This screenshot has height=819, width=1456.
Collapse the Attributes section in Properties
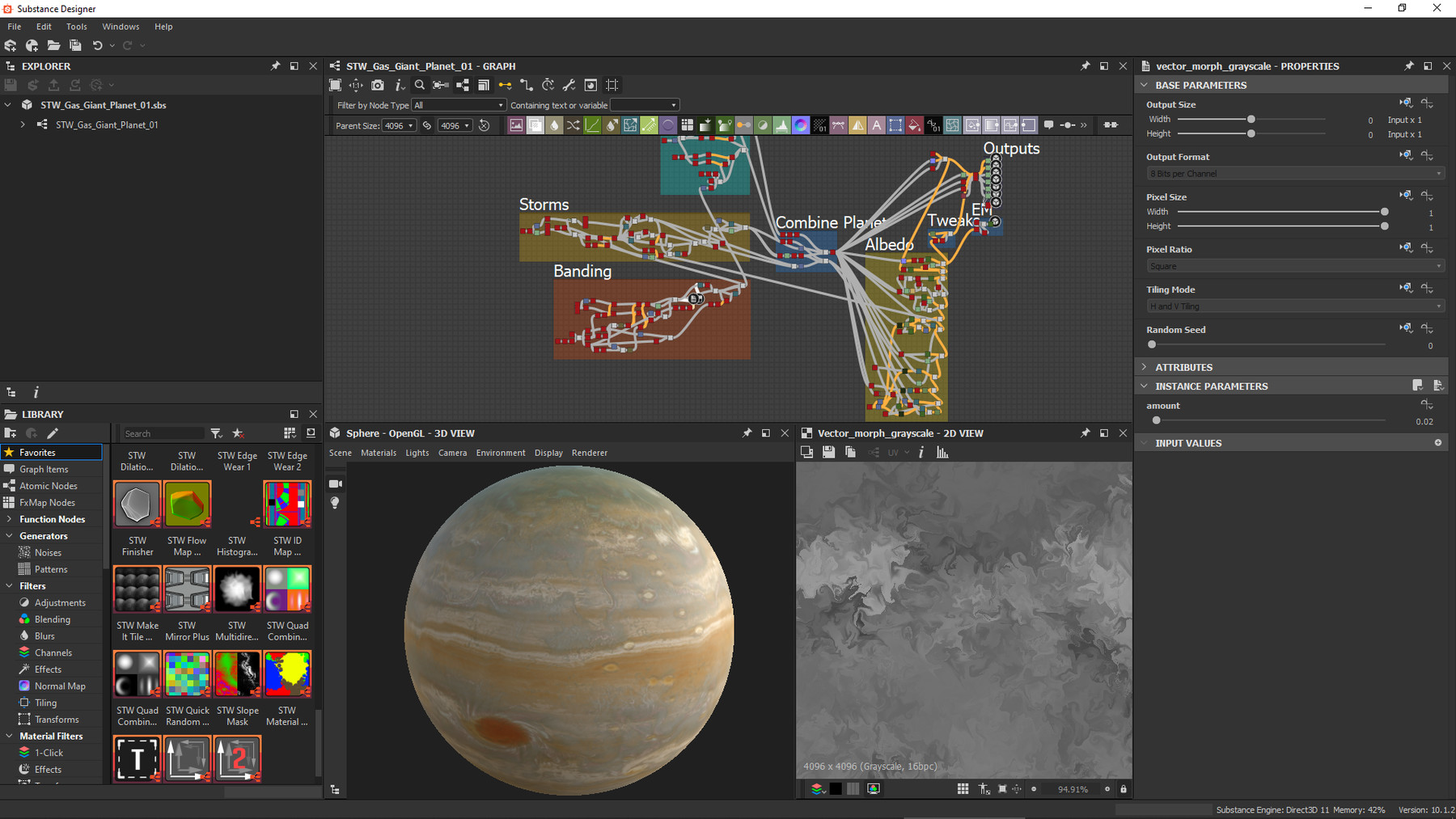point(1144,367)
